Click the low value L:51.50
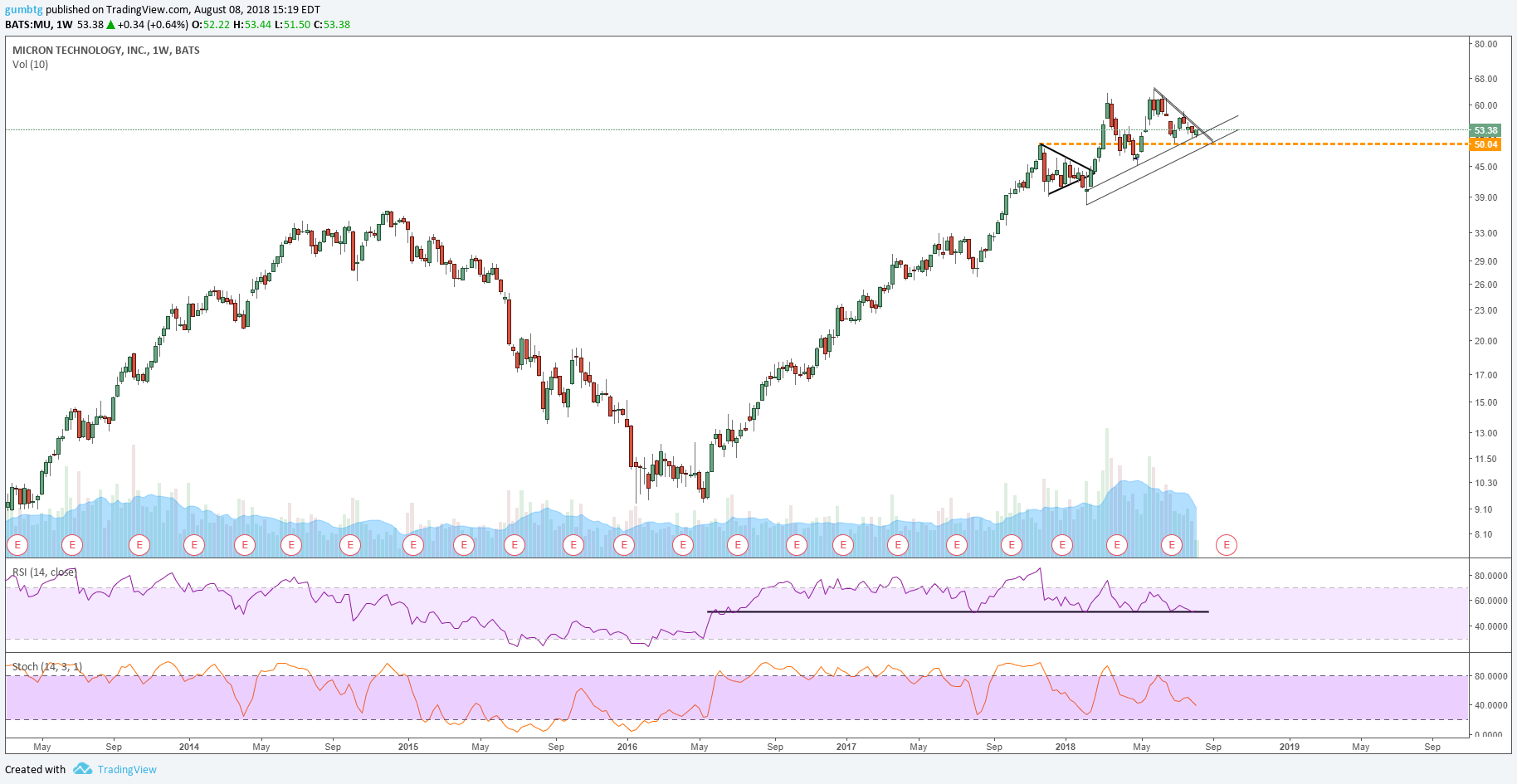 click(x=292, y=25)
